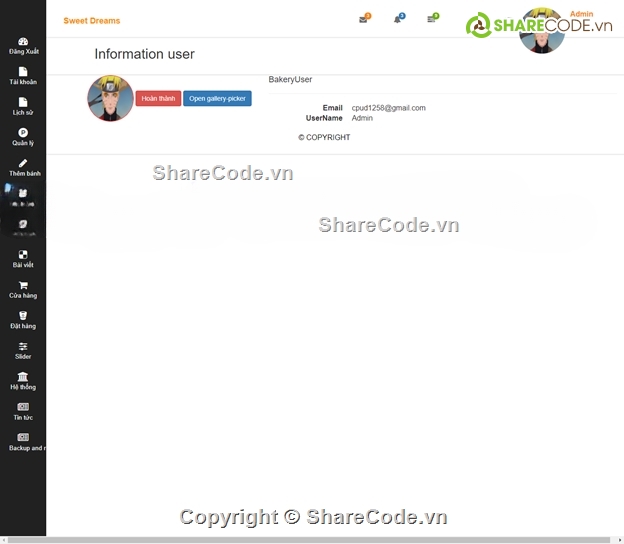Open the Bài viết sidebar item
624x544 pixels.
(x=23, y=259)
